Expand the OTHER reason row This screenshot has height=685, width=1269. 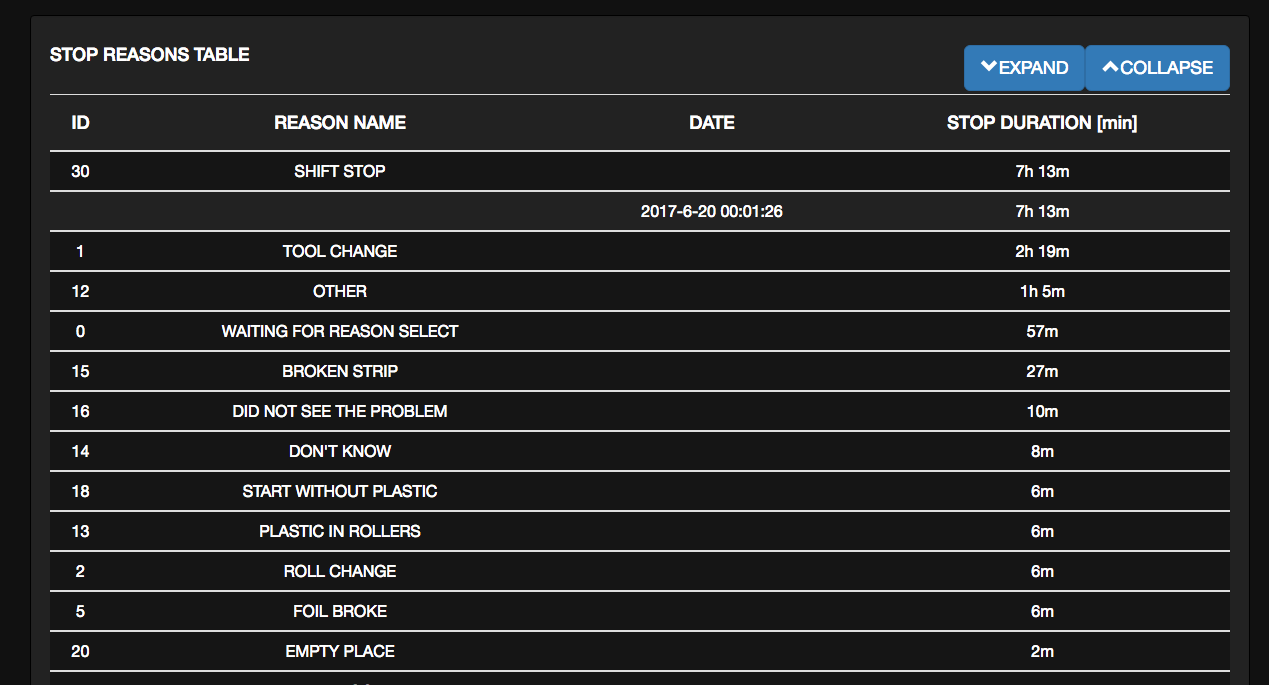tap(640, 291)
